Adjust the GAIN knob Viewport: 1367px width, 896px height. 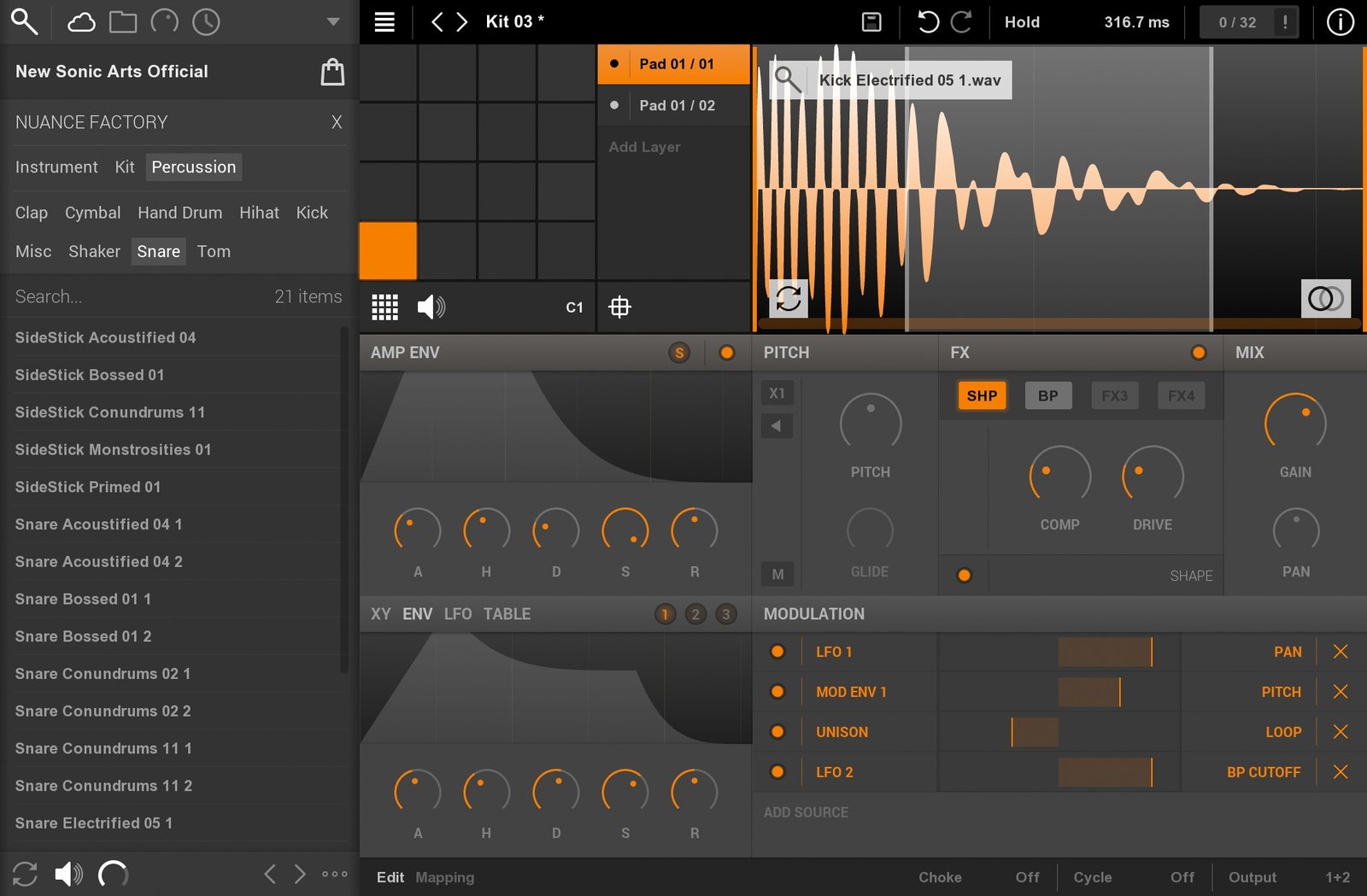[1295, 423]
